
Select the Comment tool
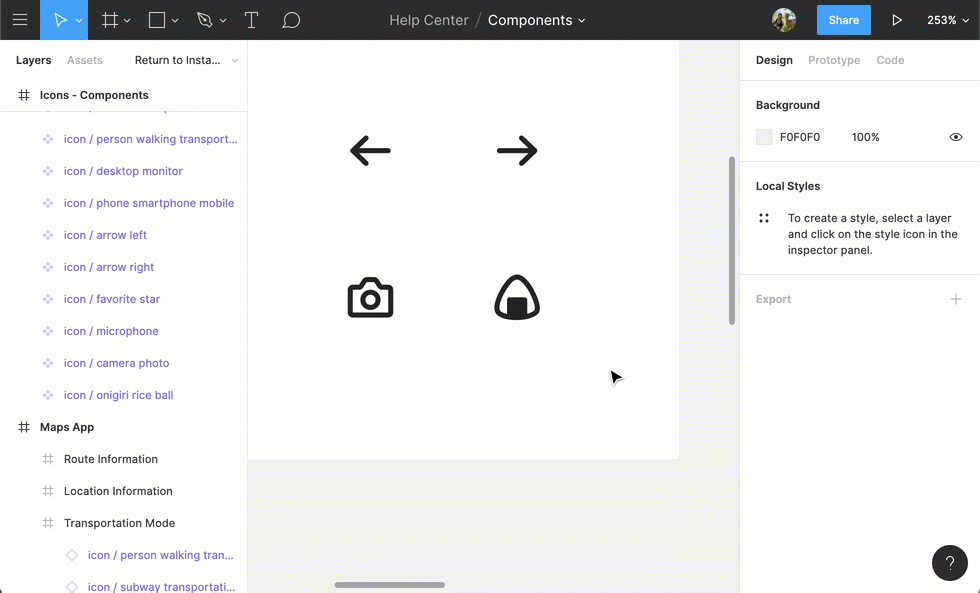[x=291, y=20]
